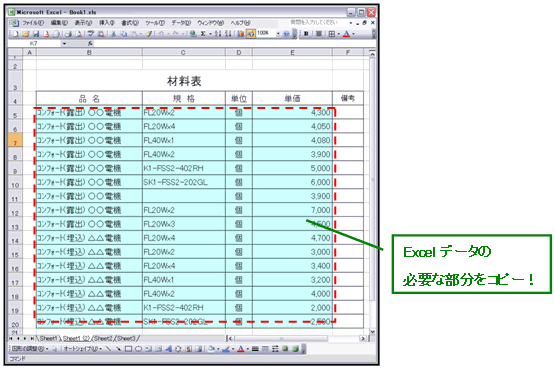Click the Name Box showing K7
This screenshot has height=369, width=554.
pyautogui.click(x=34, y=43)
